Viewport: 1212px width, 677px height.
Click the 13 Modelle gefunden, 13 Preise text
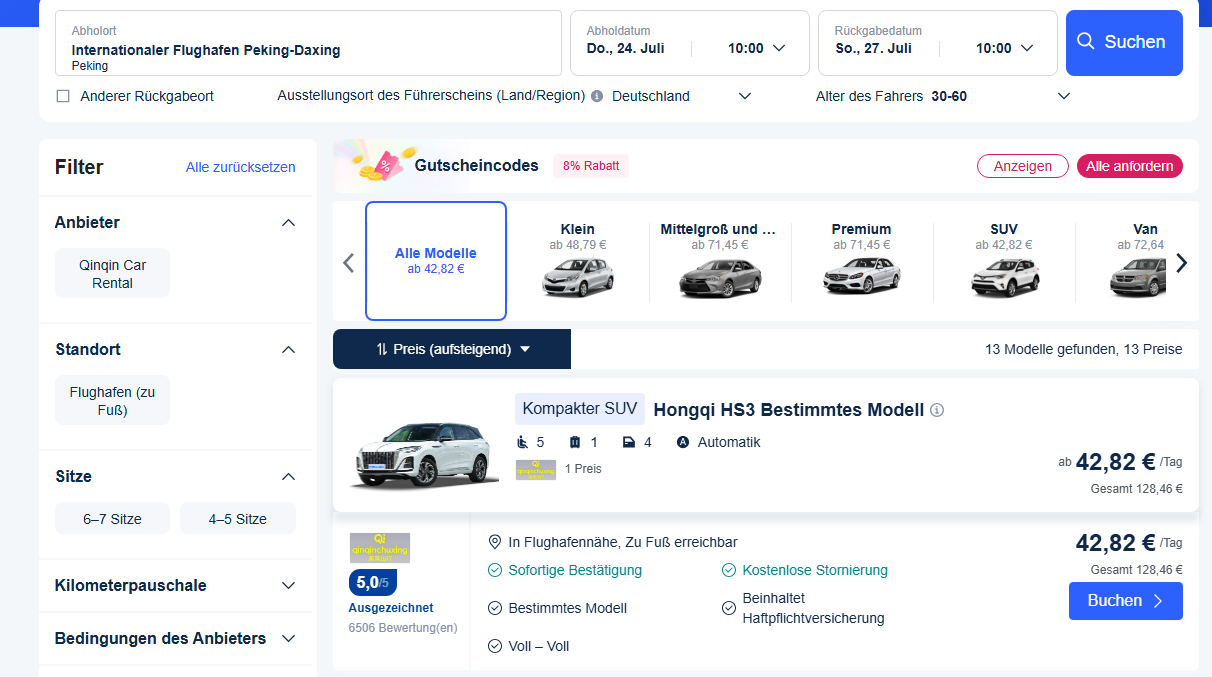[1084, 349]
